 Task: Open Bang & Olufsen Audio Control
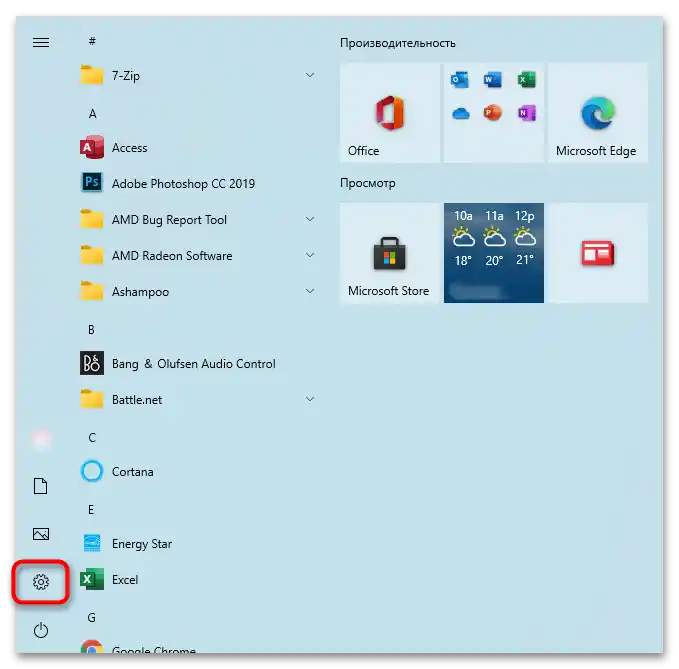pos(199,363)
